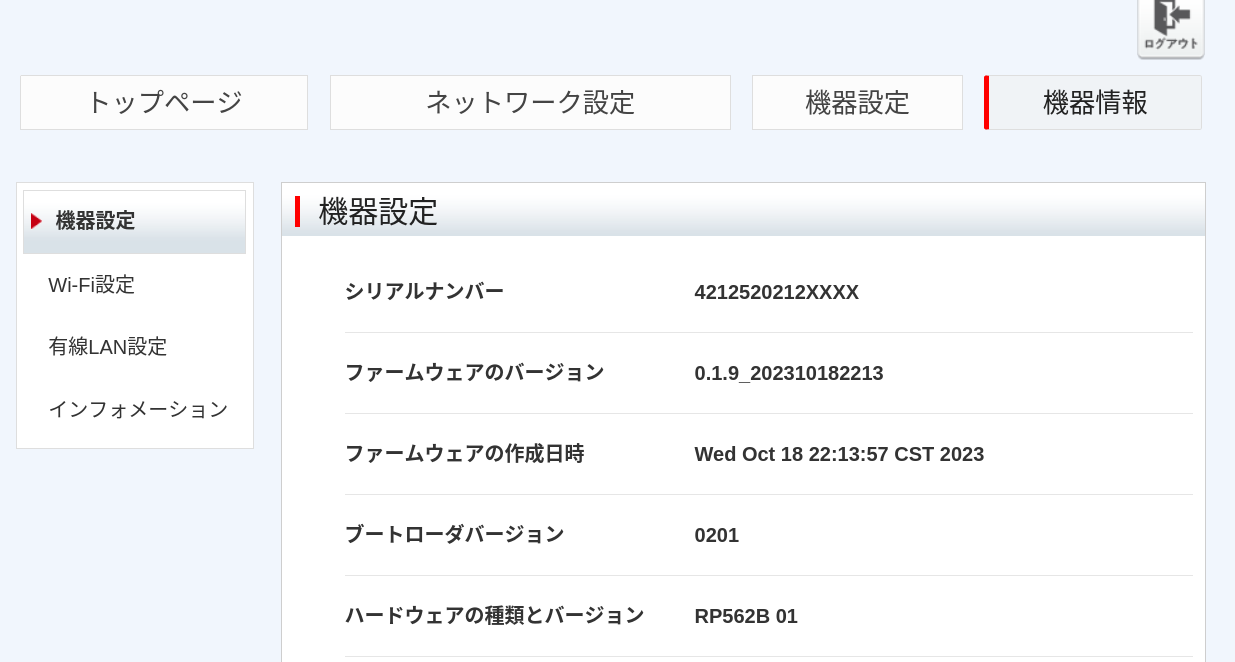
Task: Click the bootloader version value 0201
Action: coord(716,535)
